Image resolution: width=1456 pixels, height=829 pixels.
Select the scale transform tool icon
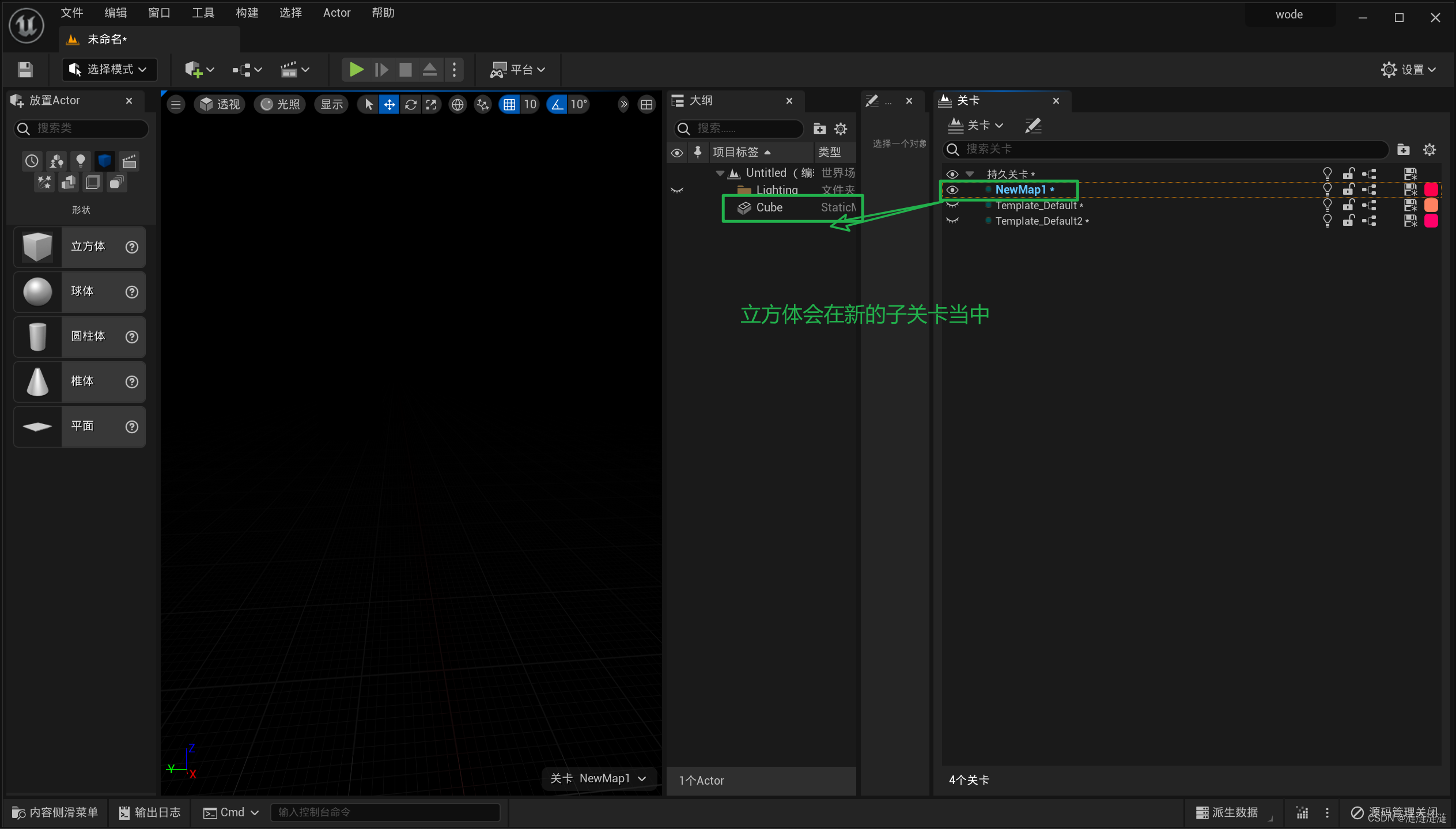coord(432,104)
